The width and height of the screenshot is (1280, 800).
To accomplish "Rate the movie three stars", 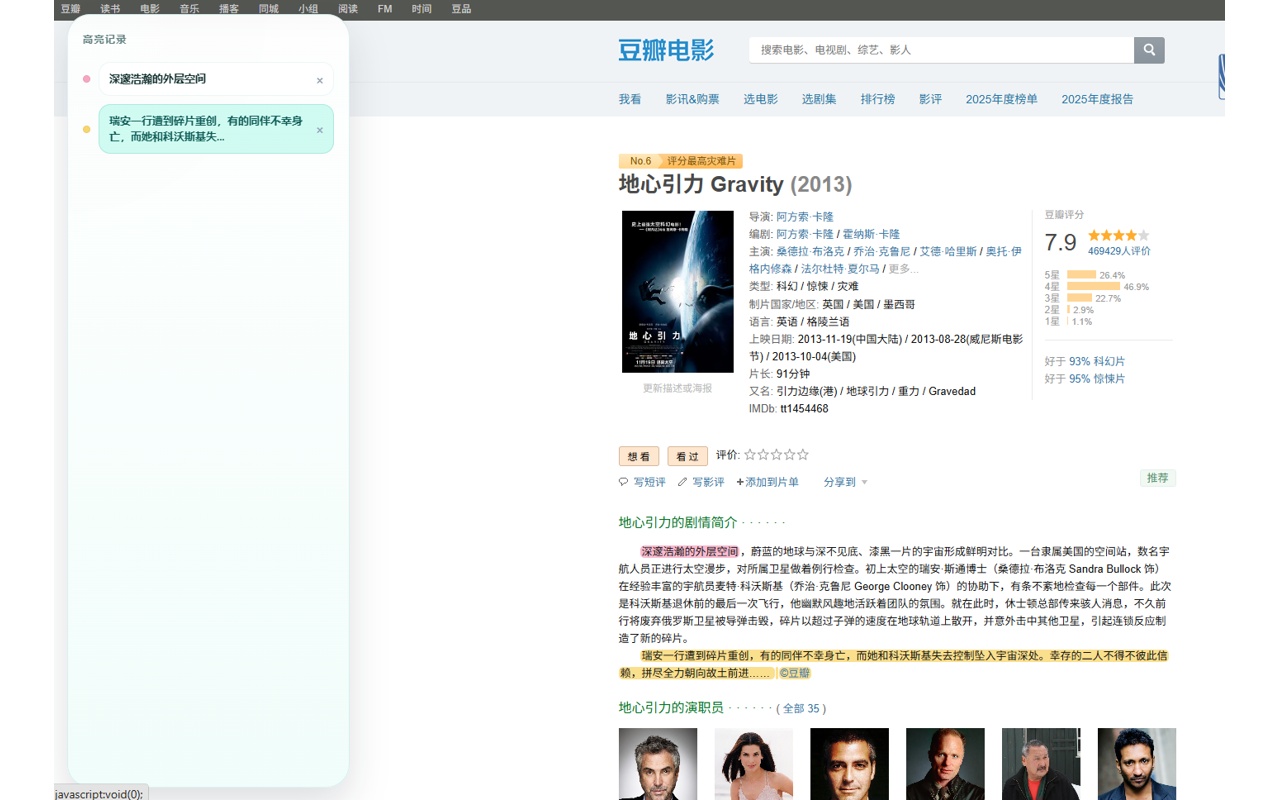I will coord(776,455).
